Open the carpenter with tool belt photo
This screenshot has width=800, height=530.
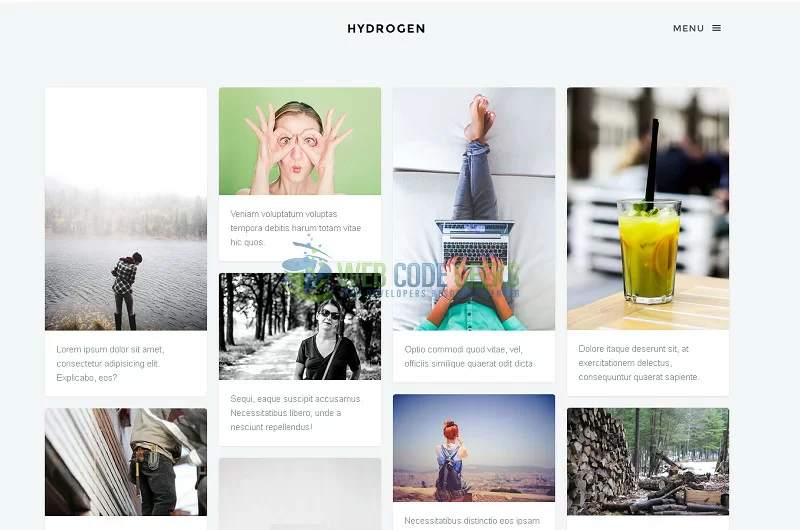pyautogui.click(x=126, y=462)
